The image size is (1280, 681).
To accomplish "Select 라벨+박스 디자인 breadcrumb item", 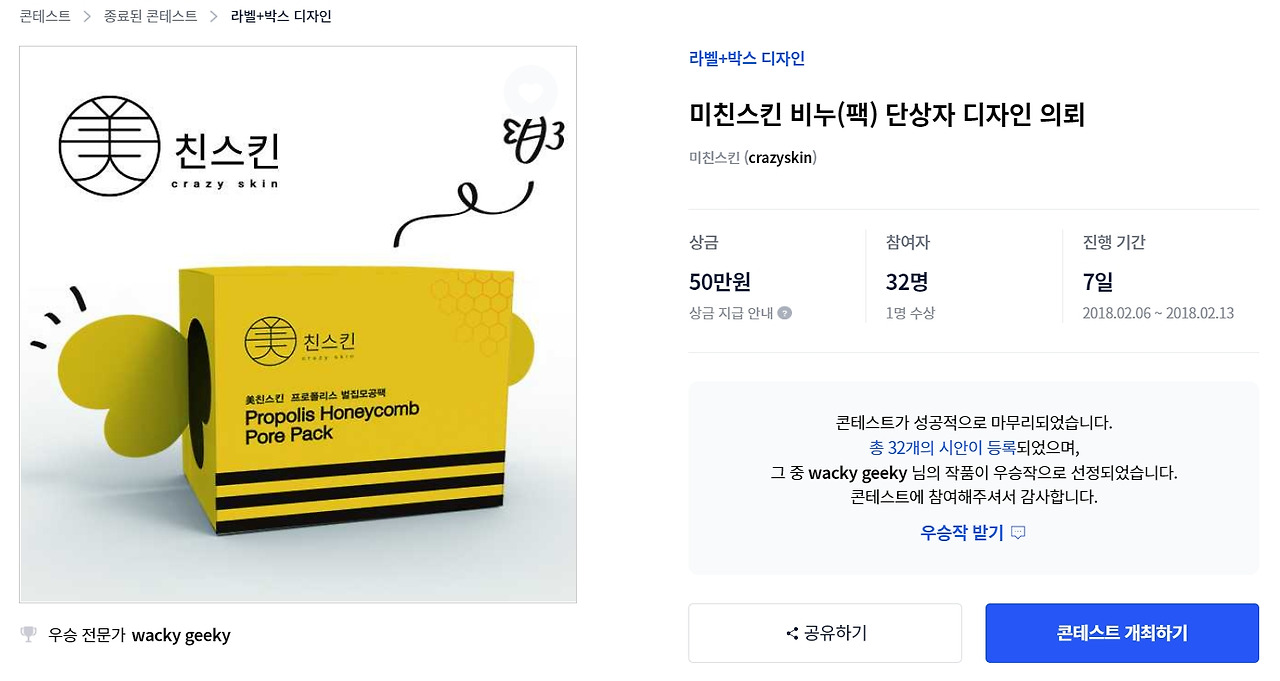I will (x=281, y=17).
